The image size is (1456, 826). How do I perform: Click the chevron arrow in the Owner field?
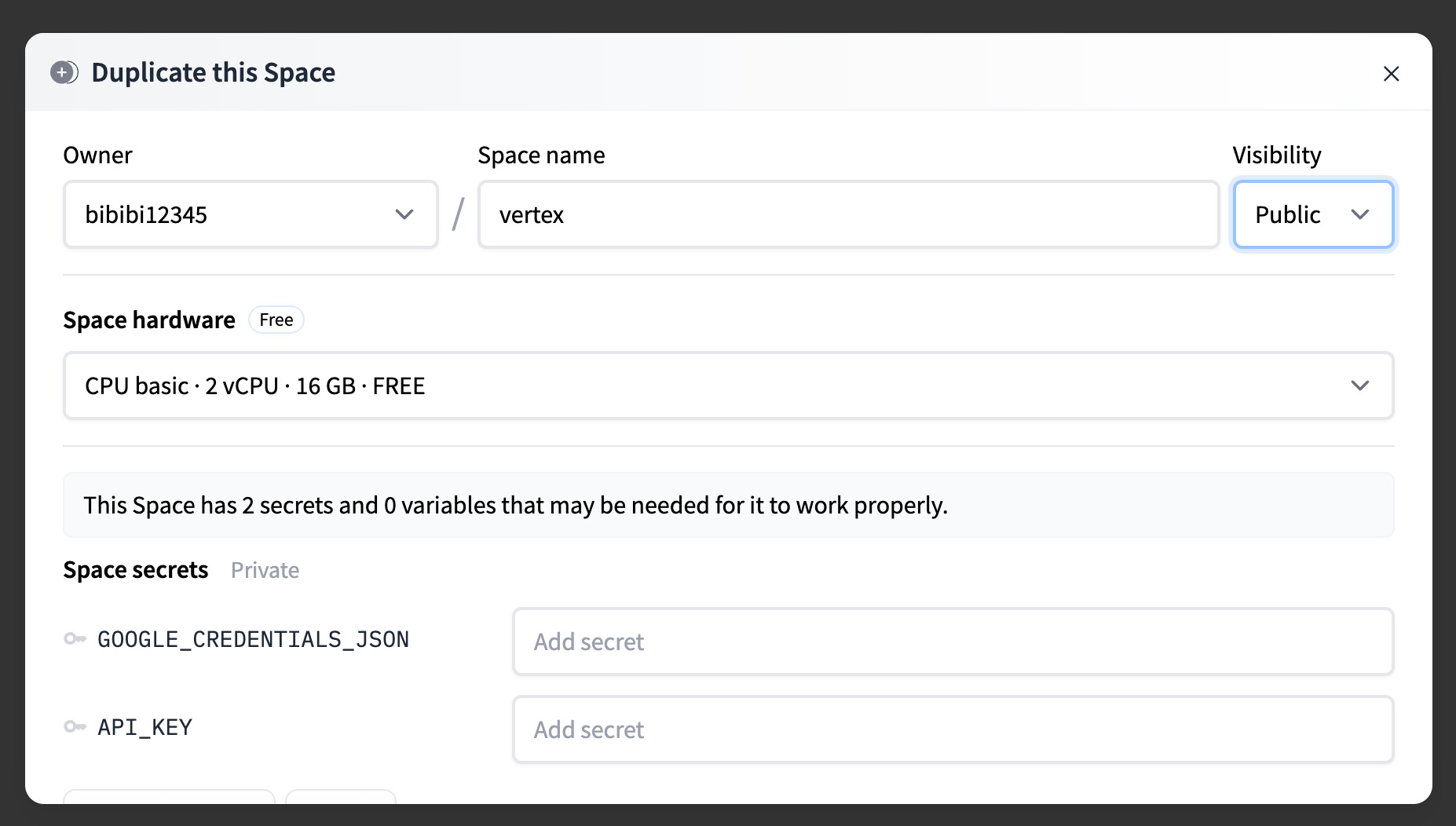click(404, 214)
